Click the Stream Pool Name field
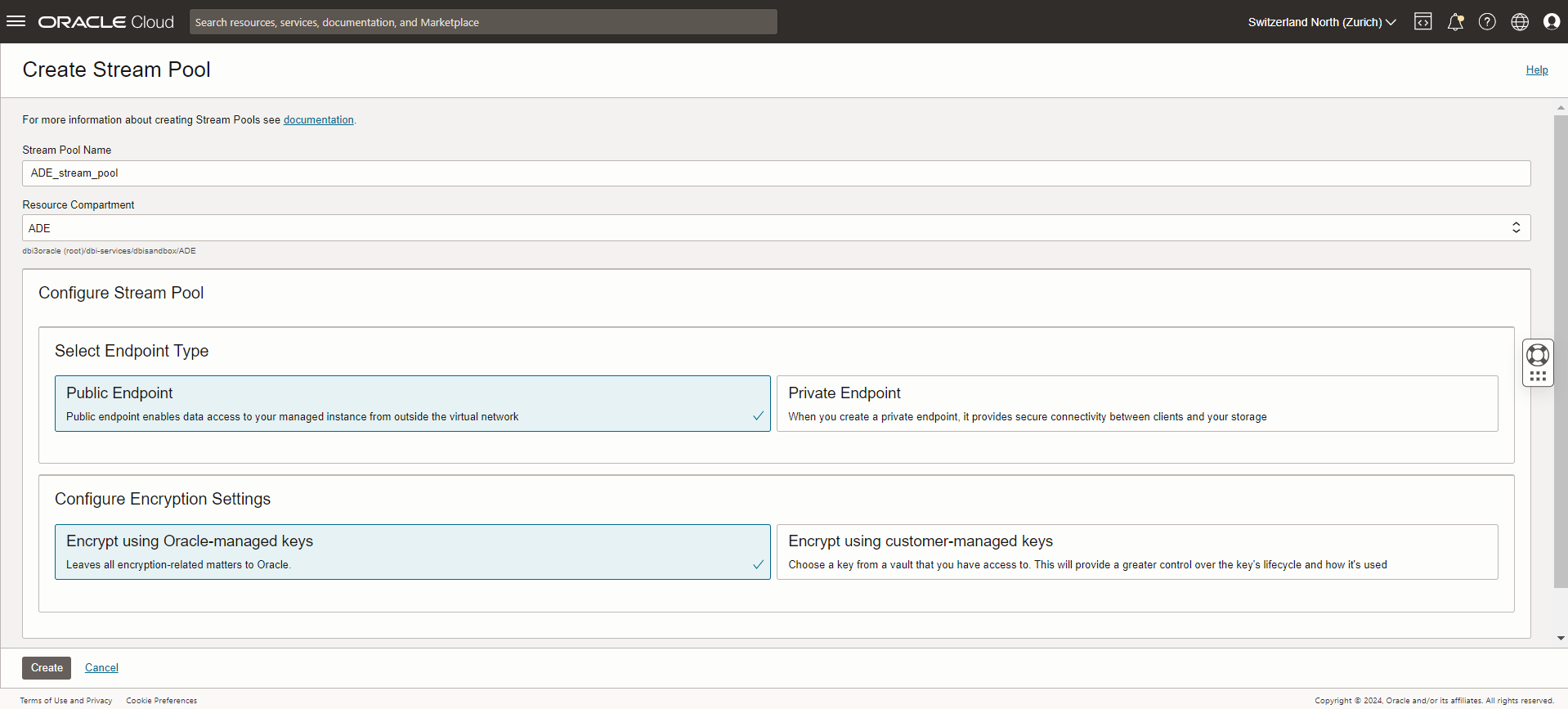Viewport: 1568px width, 709px height. pos(776,173)
